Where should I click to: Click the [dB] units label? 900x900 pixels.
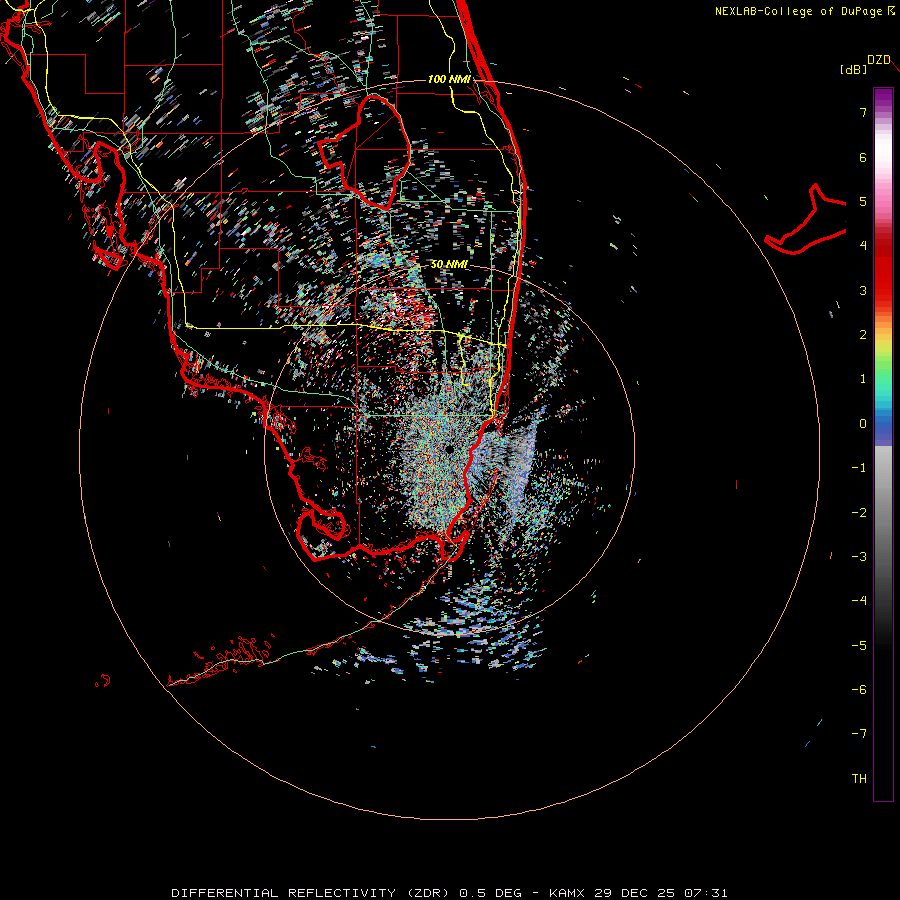pos(853,69)
